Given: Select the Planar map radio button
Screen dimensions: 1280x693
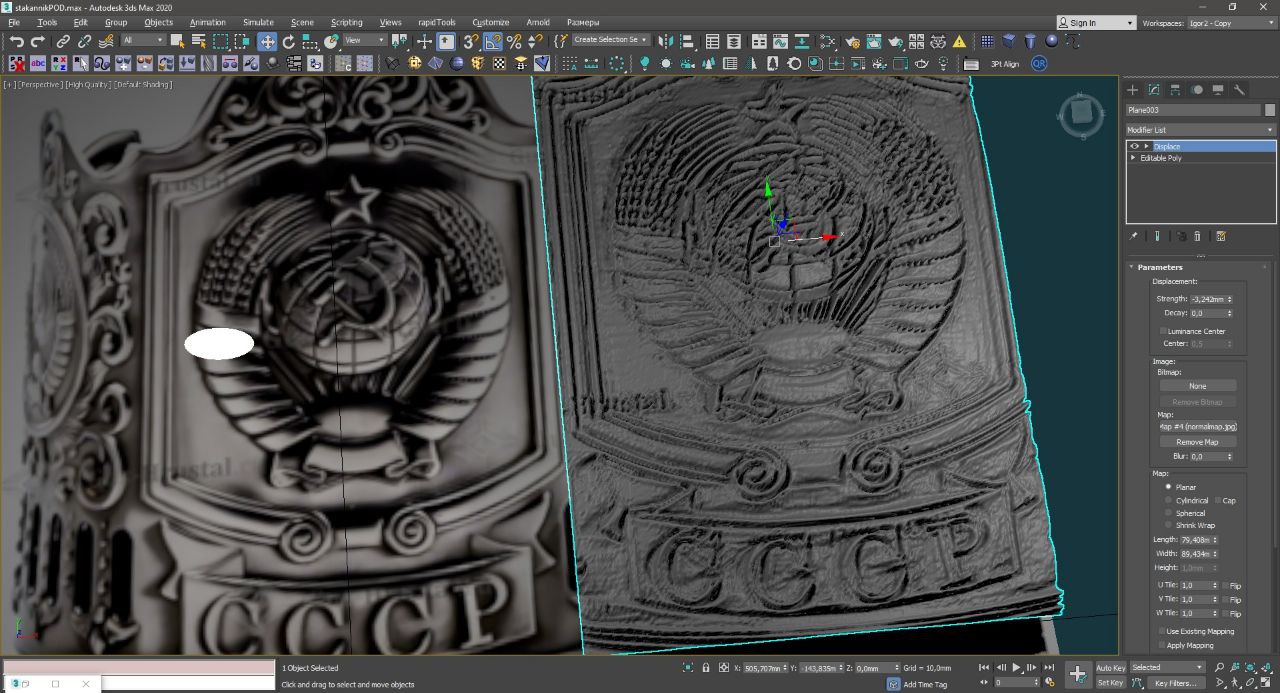Looking at the screenshot, I should click(x=1169, y=487).
